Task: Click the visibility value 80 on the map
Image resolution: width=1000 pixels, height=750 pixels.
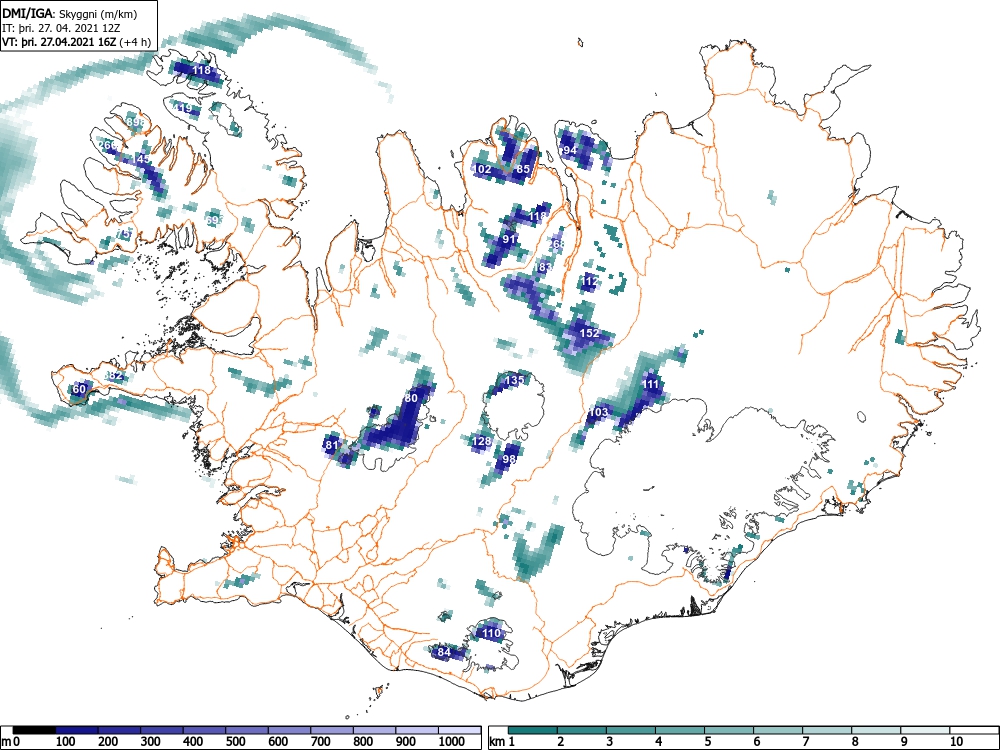Action: coord(411,398)
